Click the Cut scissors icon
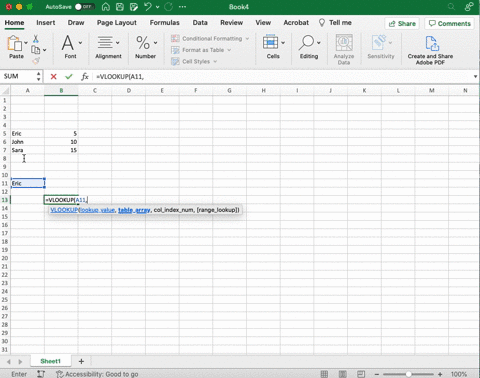Image resolution: width=480 pixels, height=378 pixels. coord(36,39)
